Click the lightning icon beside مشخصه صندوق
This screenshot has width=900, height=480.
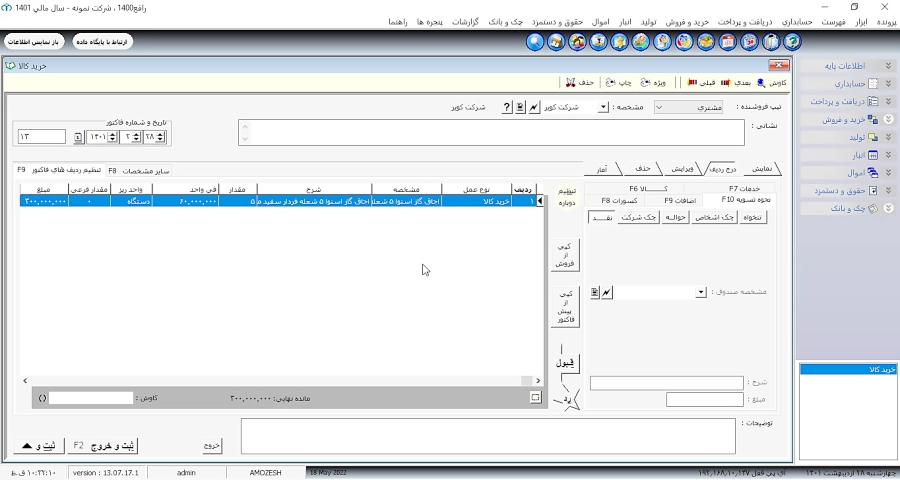607,292
